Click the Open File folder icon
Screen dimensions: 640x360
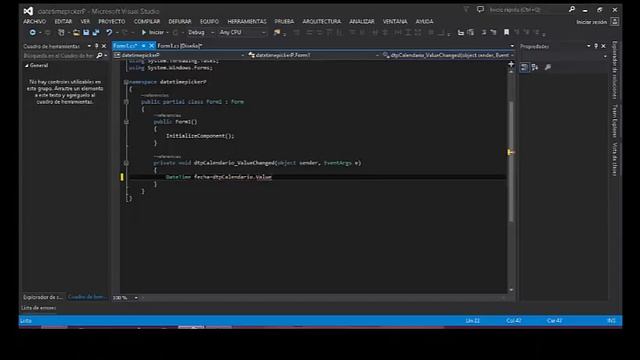click(x=76, y=32)
